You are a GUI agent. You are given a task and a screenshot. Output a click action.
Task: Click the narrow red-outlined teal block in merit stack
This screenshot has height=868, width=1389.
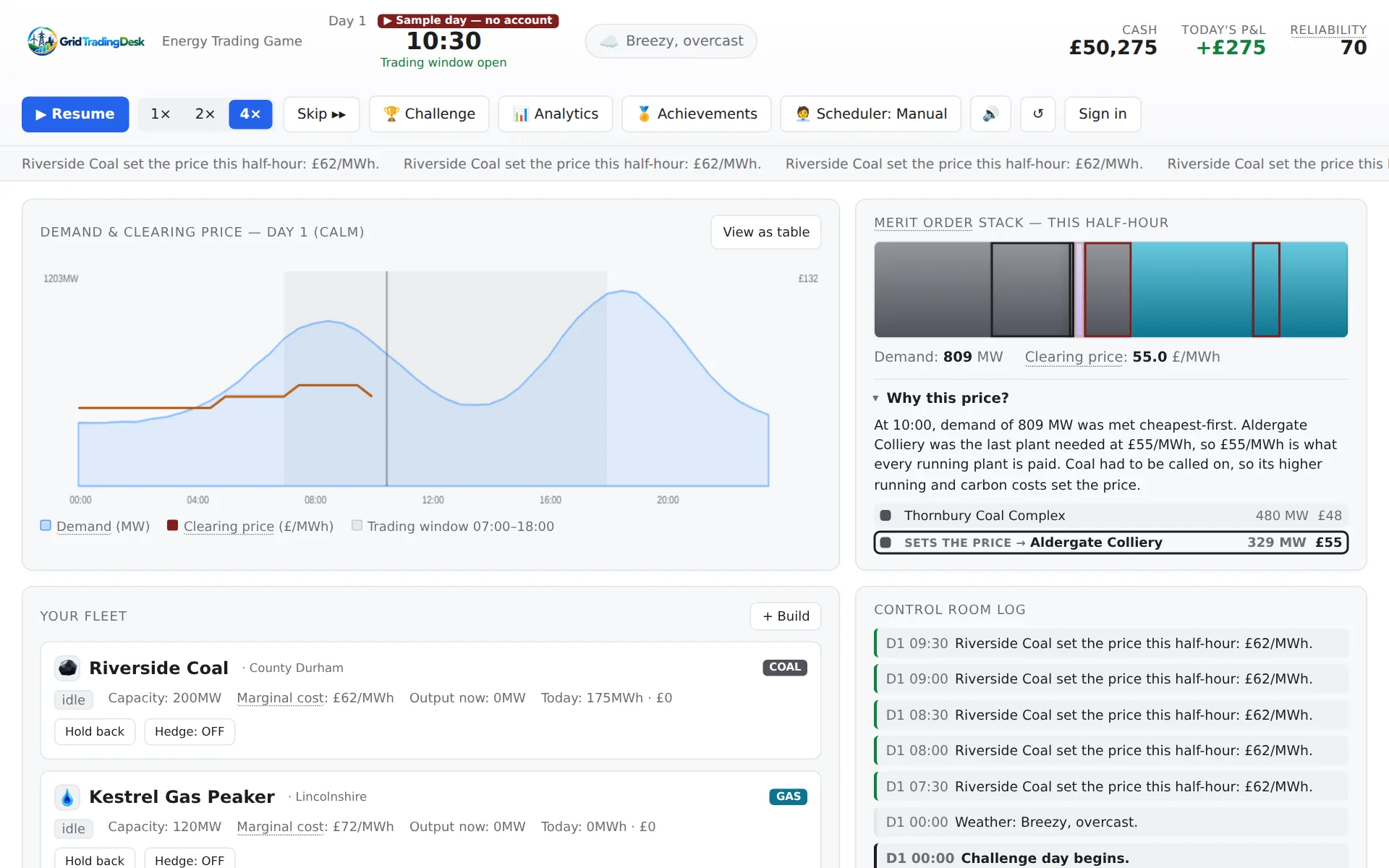click(1266, 289)
